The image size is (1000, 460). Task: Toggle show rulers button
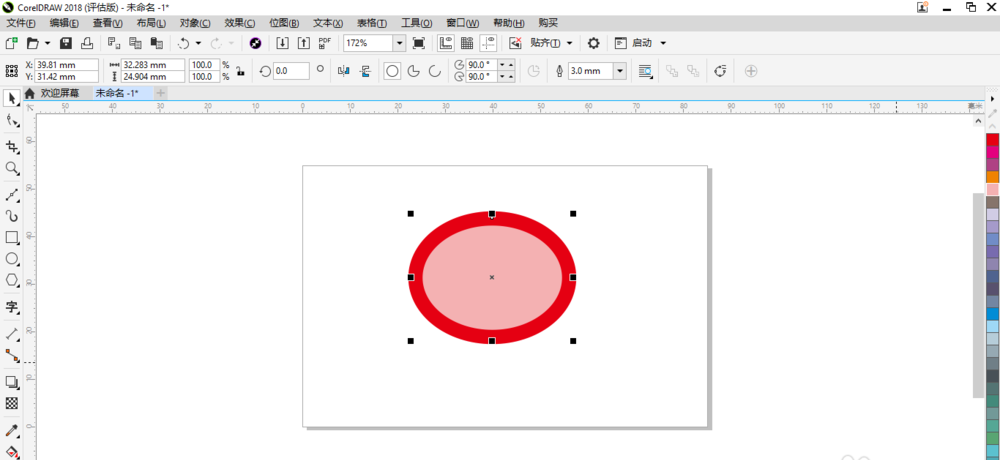click(x=445, y=43)
